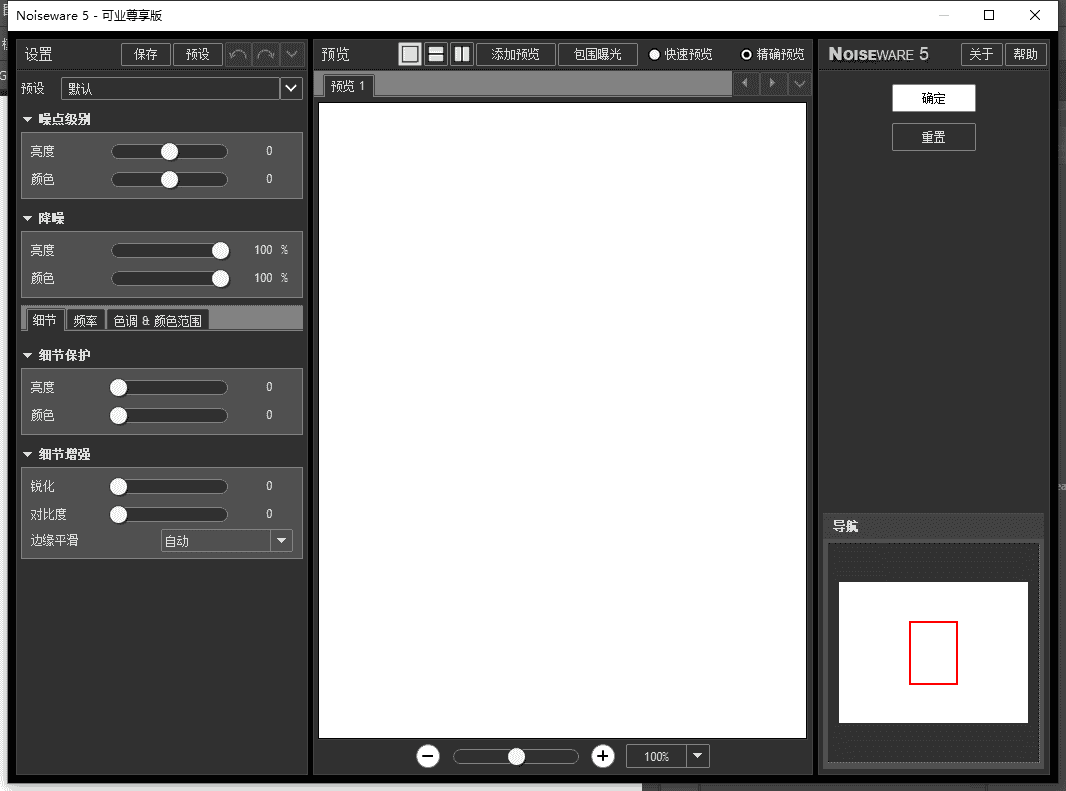Open the 边缘平滑 自动 dropdown
The image size is (1066, 791).
click(282, 541)
